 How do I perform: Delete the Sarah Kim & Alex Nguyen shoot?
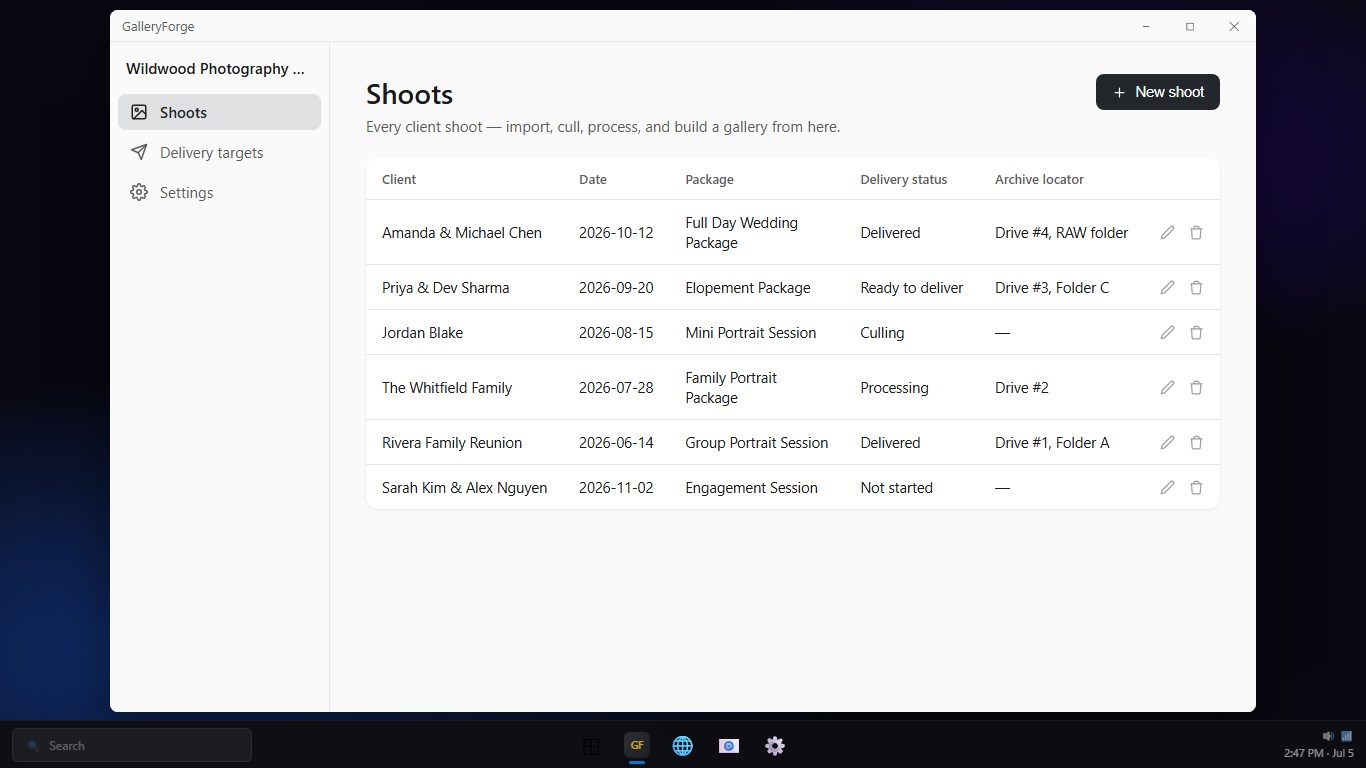tap(1196, 487)
